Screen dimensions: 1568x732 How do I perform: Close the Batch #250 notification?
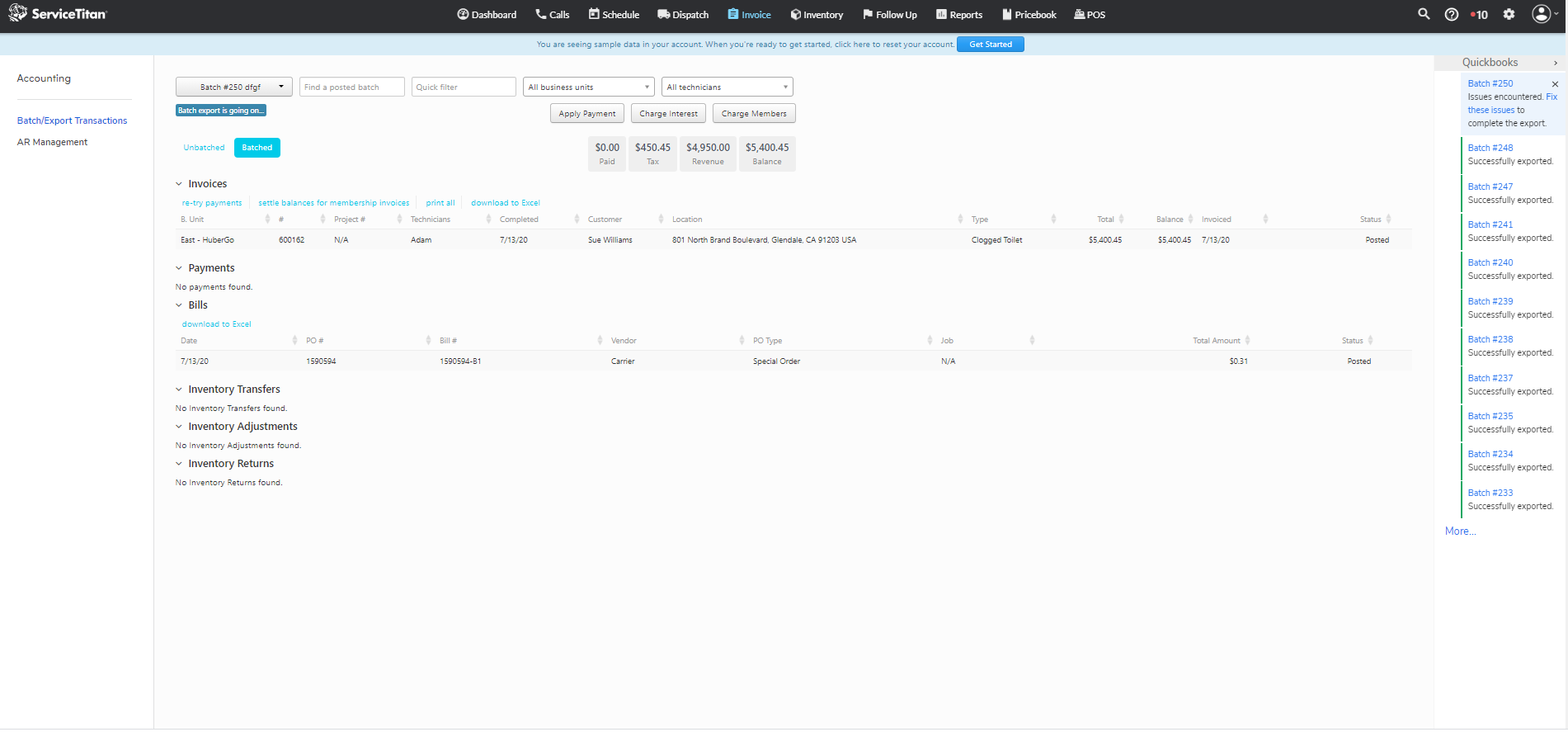tap(1555, 84)
